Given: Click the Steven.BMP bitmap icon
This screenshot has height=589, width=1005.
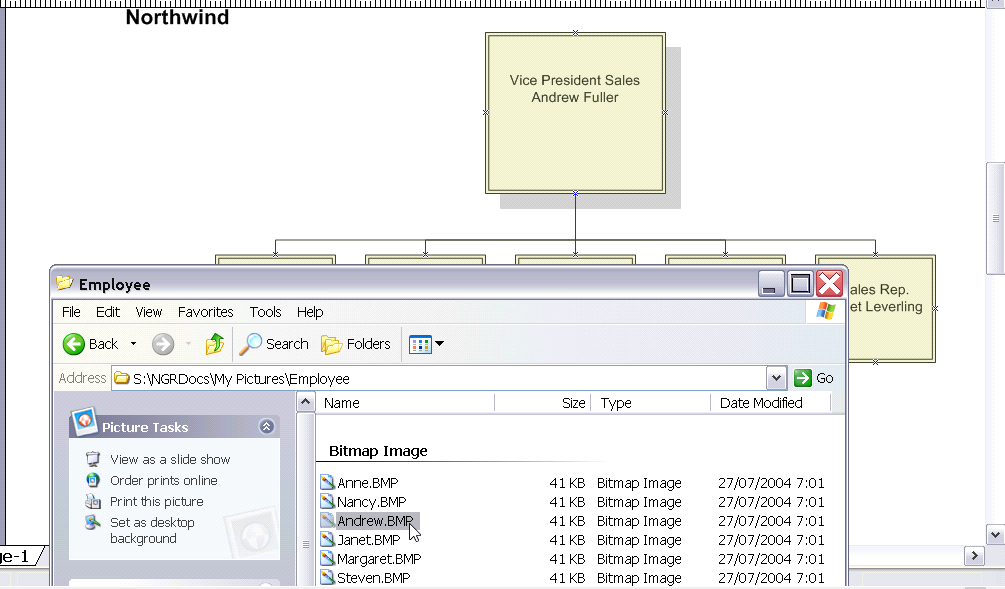Looking at the screenshot, I should pyautogui.click(x=328, y=577).
